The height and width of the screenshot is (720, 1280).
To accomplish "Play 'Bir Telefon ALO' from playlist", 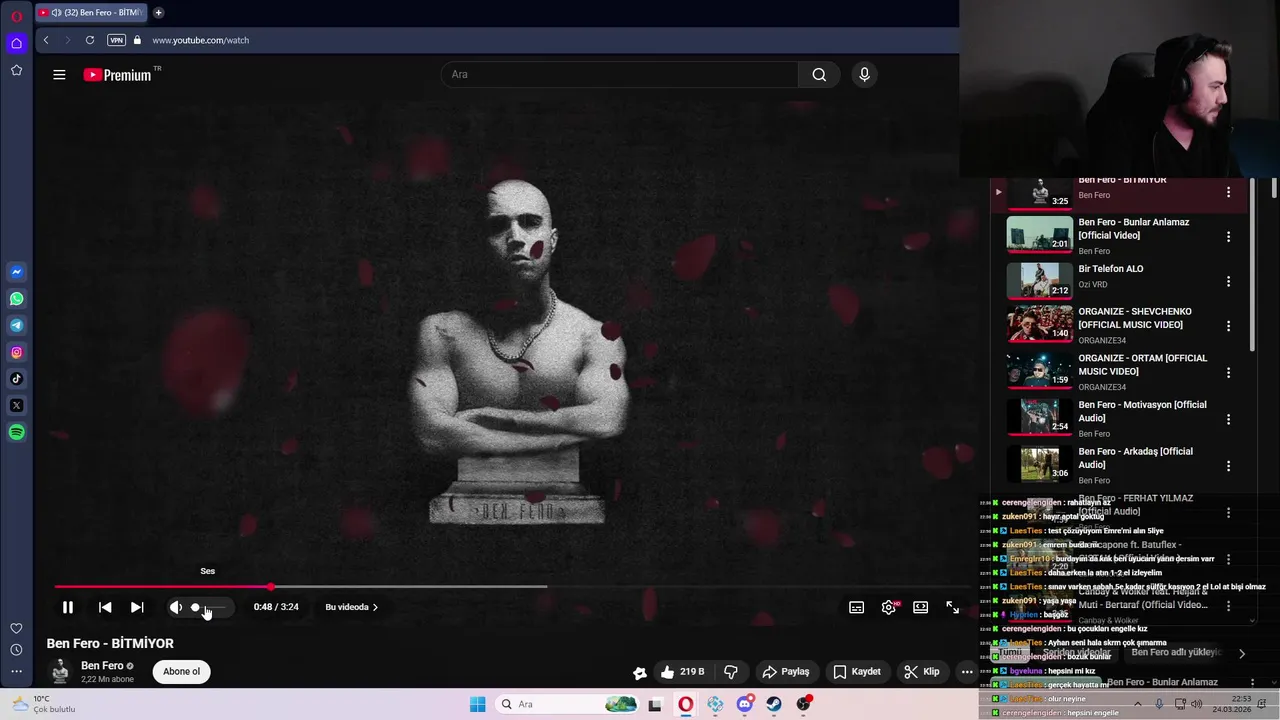I will pyautogui.click(x=1039, y=281).
